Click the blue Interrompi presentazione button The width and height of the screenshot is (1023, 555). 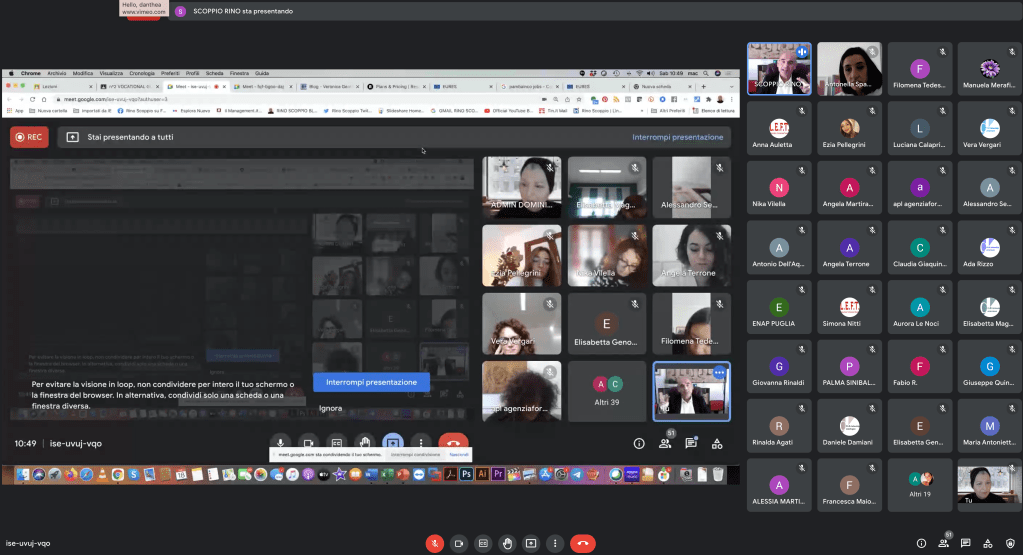371,382
